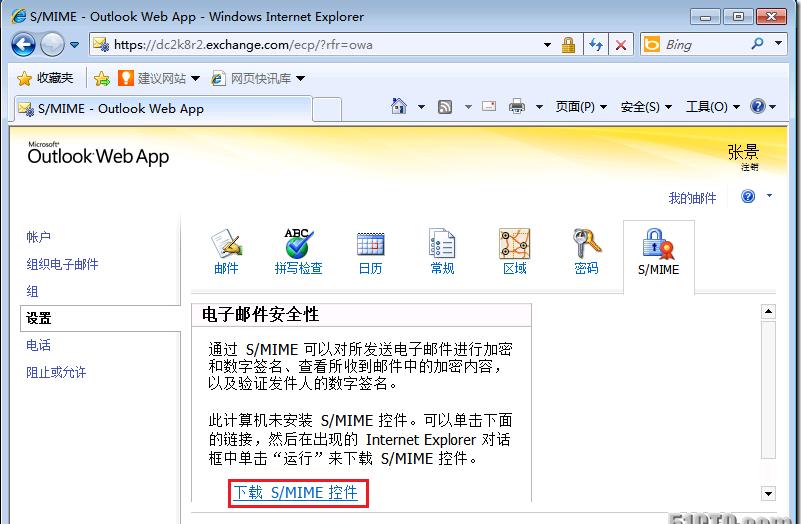Open recent pages dropdown next to Forward
This screenshot has width=801, height=524.
[x=75, y=45]
